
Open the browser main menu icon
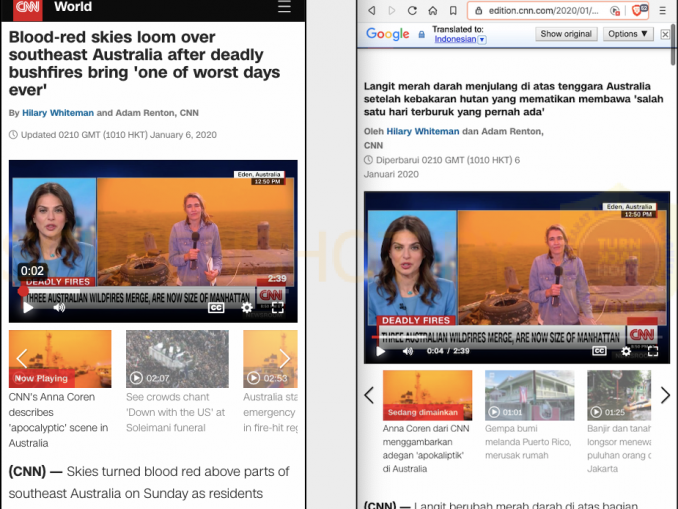662,11
